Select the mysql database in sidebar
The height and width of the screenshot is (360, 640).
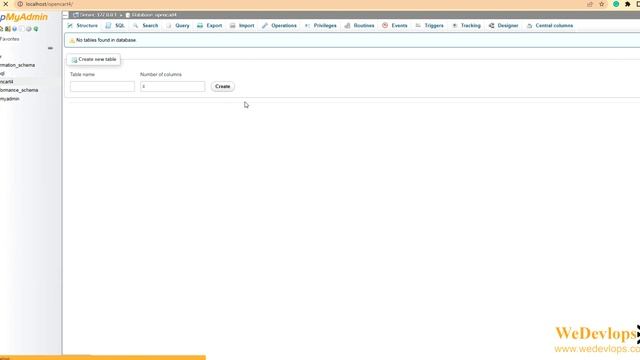tap(2, 73)
